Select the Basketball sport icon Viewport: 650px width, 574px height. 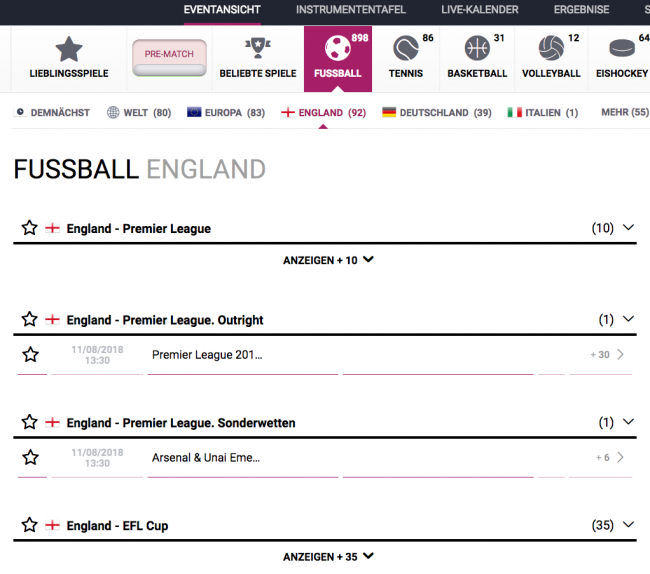click(x=477, y=48)
